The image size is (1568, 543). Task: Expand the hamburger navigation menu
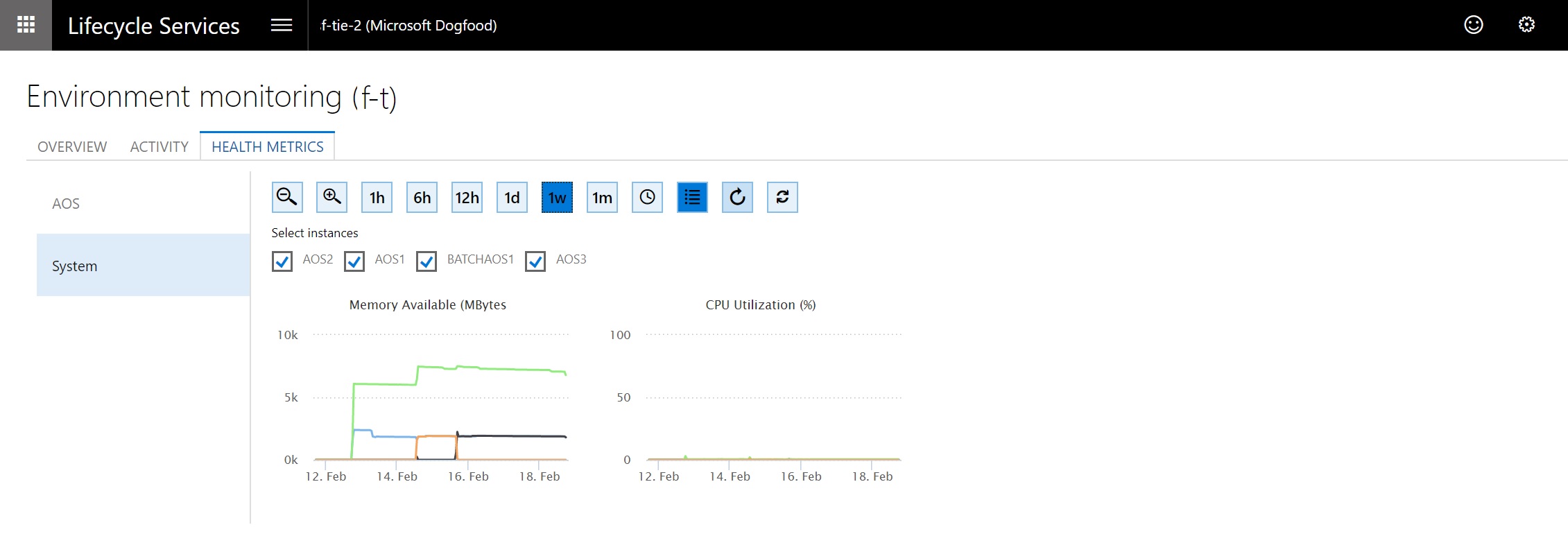point(281,25)
